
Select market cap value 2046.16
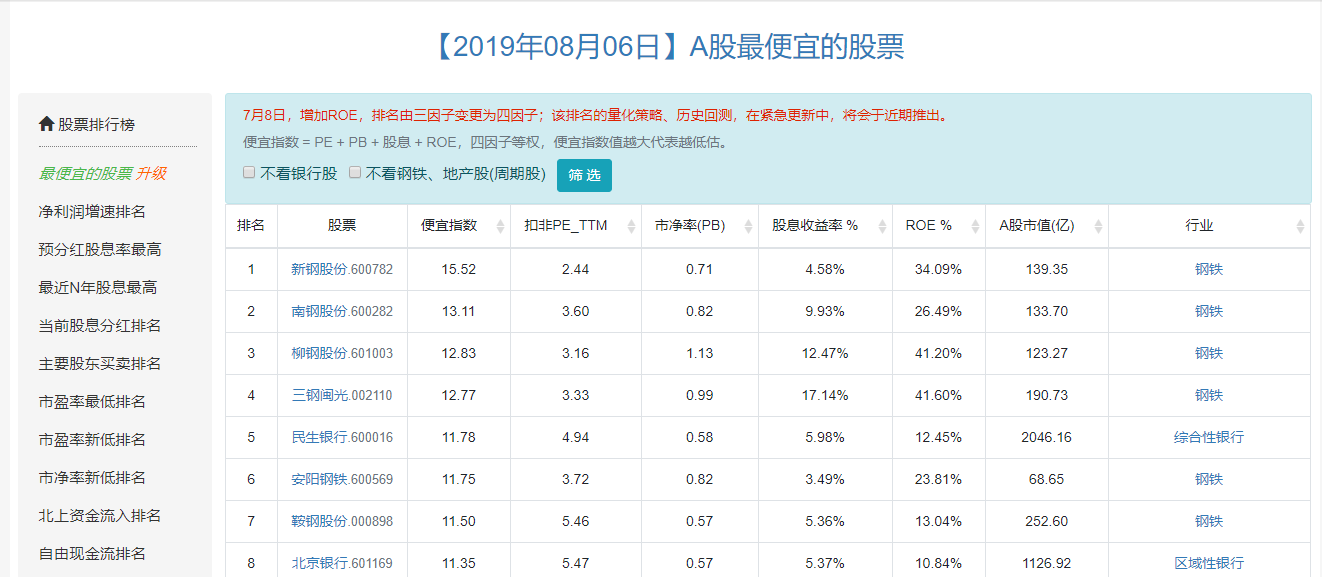pyautogui.click(x=1046, y=437)
